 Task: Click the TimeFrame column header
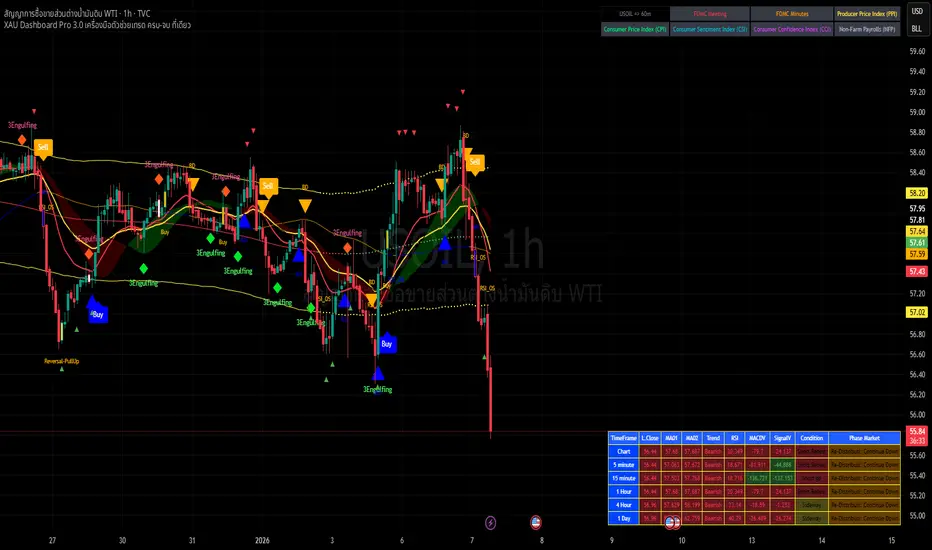(x=624, y=438)
